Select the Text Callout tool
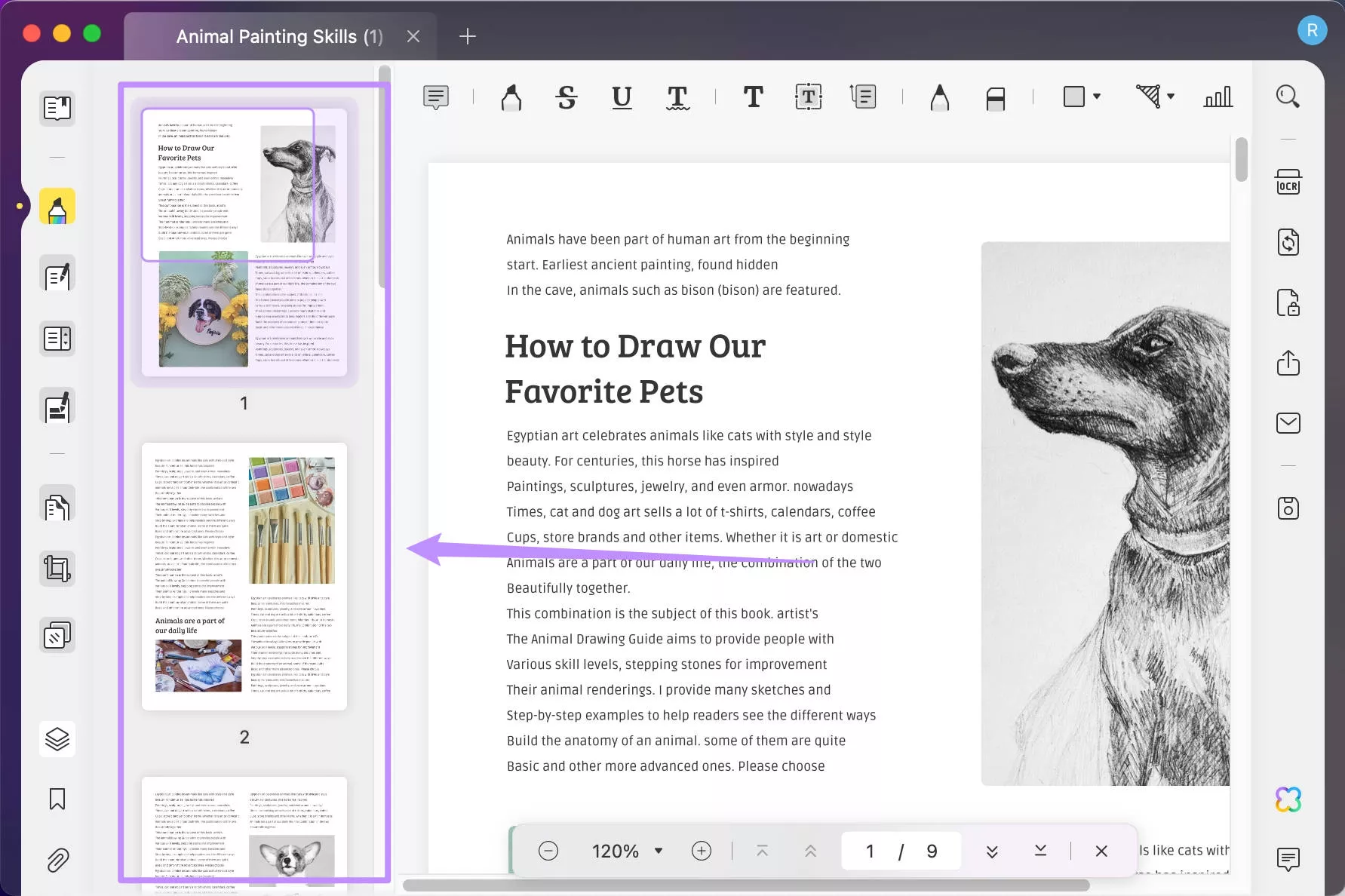Screen dimensions: 1345x896 click(x=863, y=97)
